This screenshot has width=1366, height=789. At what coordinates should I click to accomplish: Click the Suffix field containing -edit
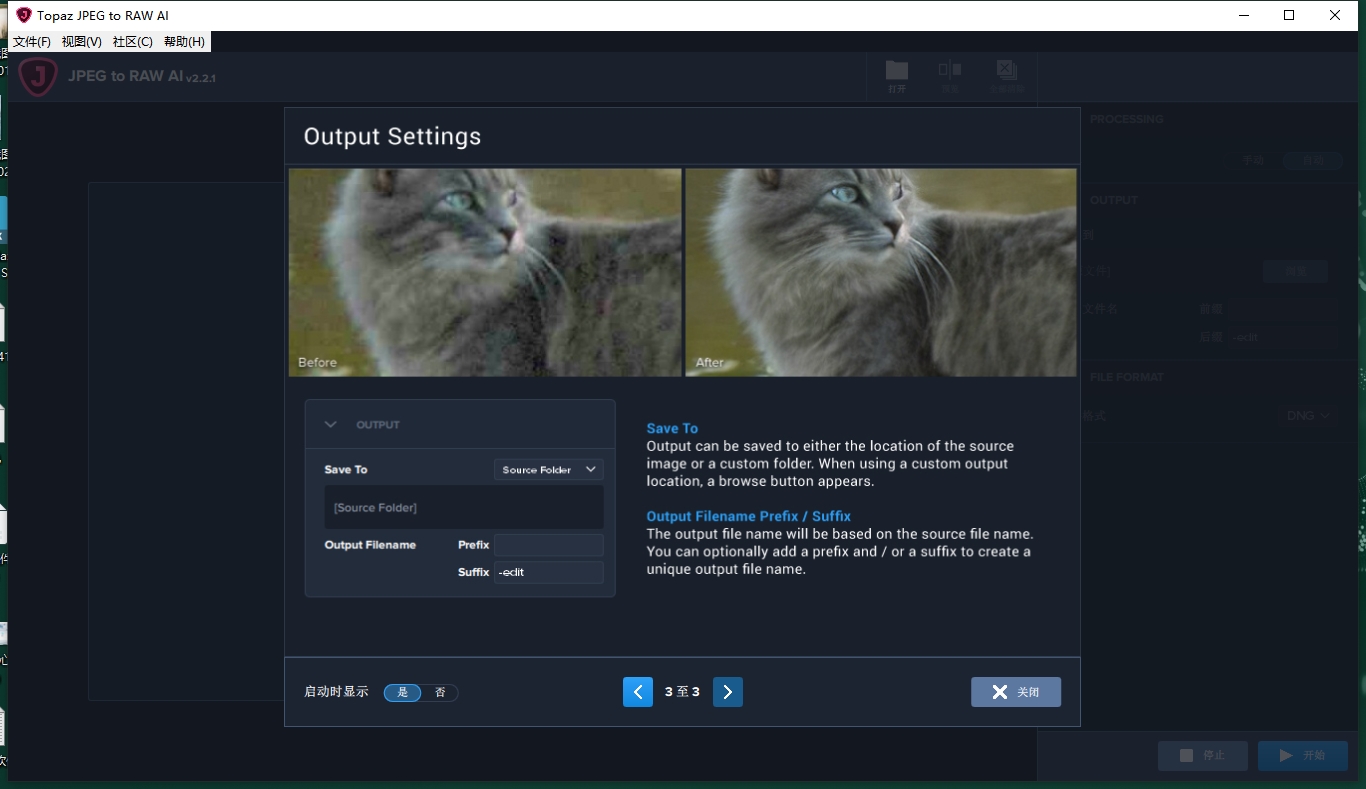coord(548,572)
